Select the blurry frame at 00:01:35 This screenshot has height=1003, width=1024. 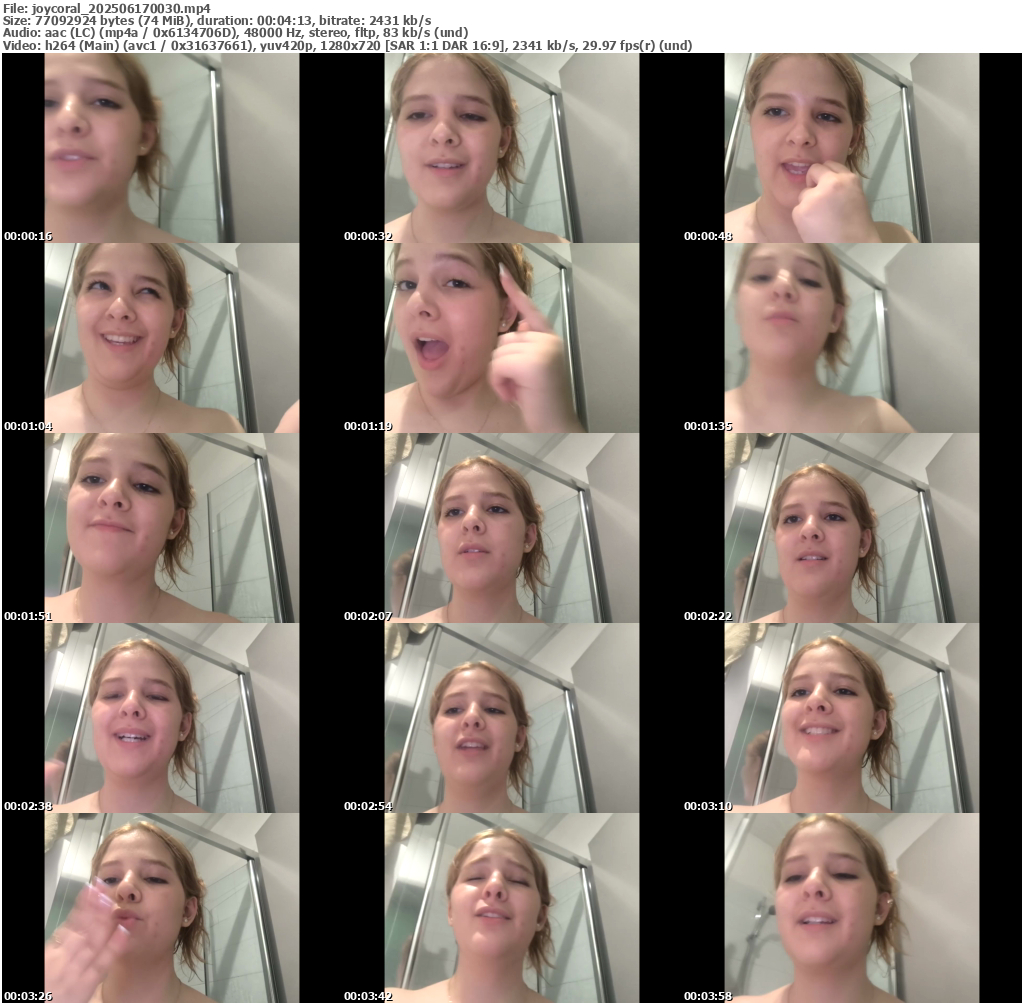(851, 338)
